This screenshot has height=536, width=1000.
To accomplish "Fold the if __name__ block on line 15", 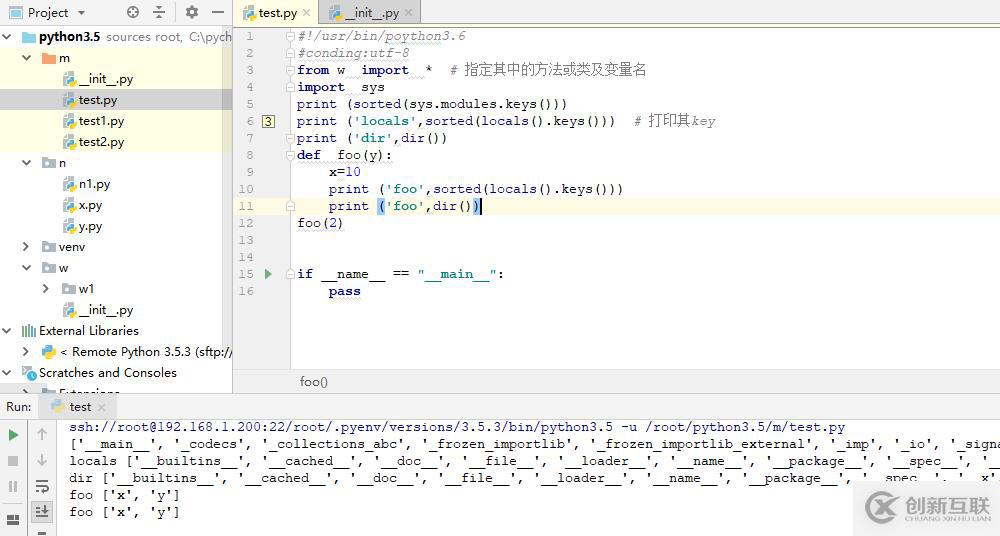I will 291,274.
